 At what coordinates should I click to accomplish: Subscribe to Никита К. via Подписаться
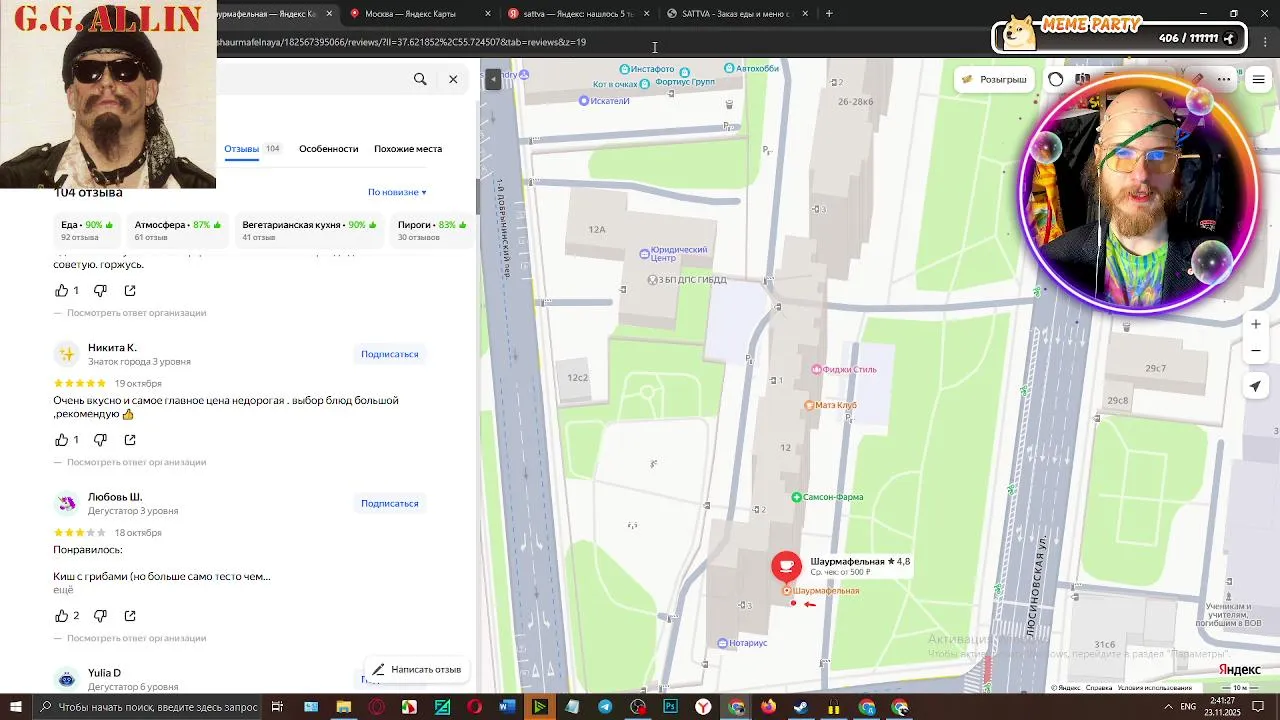pos(390,354)
